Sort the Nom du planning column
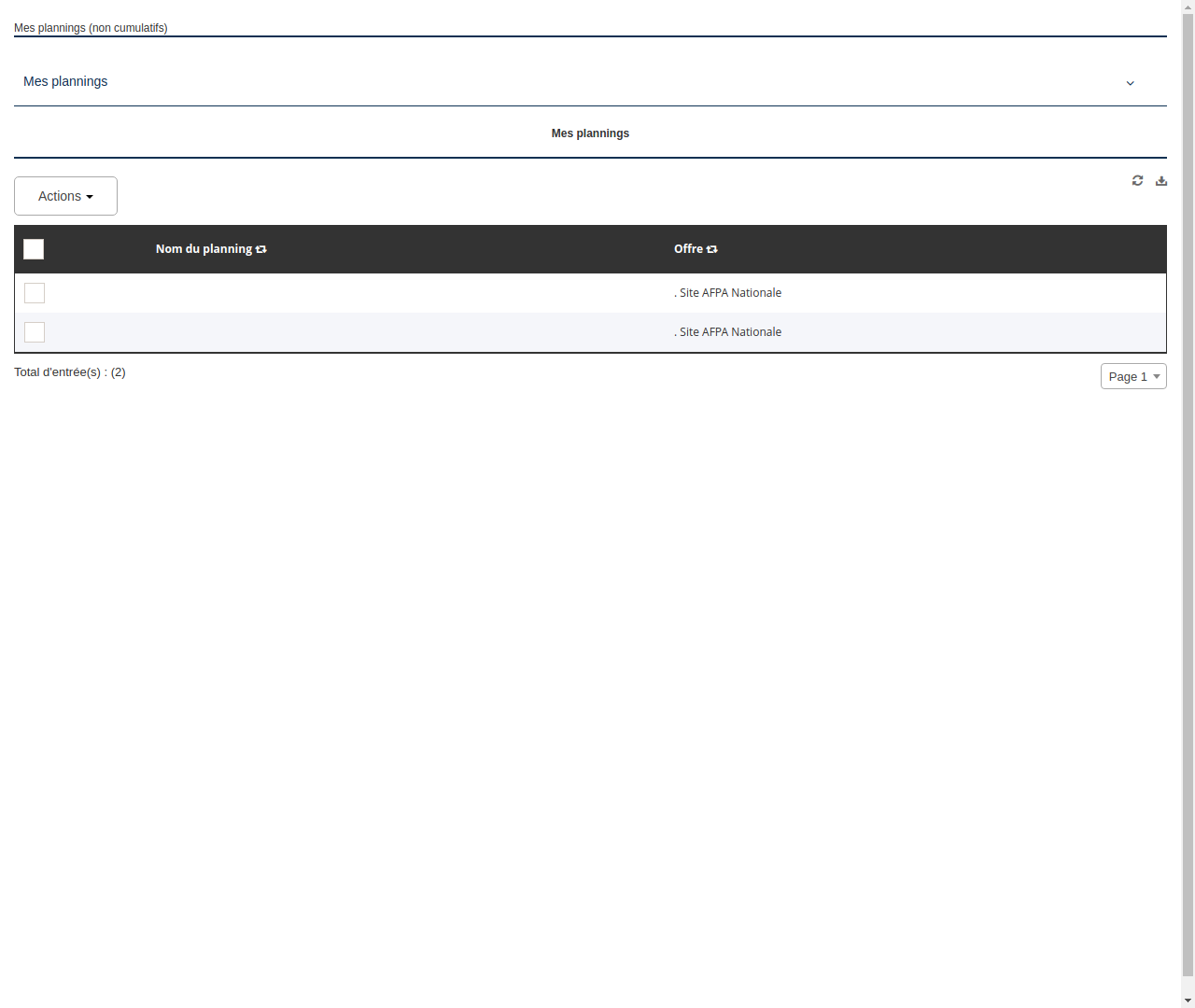The image size is (1195, 1008). 260,249
